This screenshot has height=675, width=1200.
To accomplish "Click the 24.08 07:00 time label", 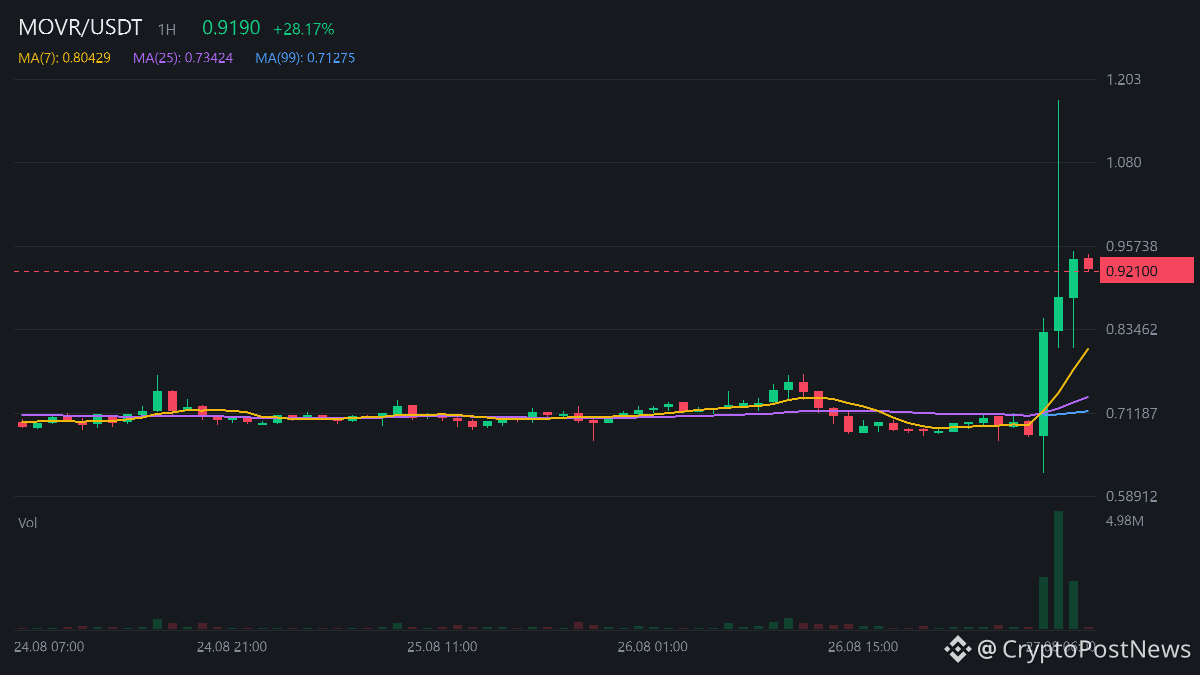I will tap(49, 647).
